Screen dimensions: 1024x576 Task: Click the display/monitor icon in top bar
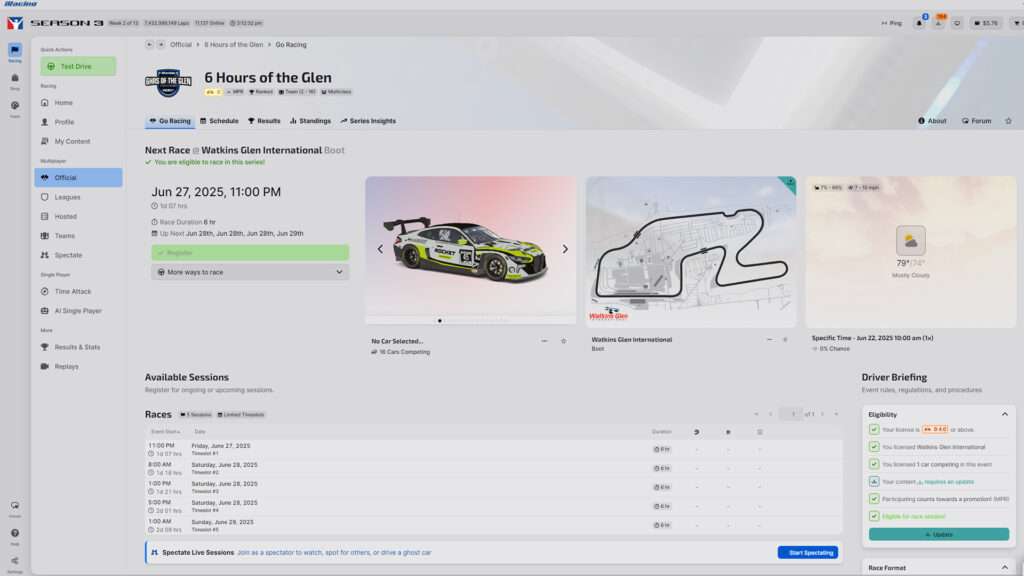pos(957,23)
